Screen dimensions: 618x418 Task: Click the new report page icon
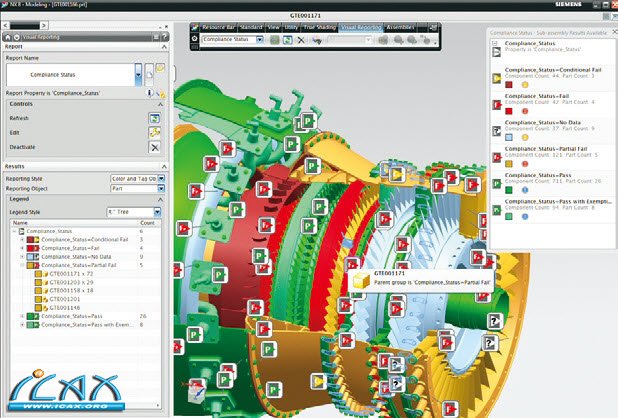click(149, 75)
